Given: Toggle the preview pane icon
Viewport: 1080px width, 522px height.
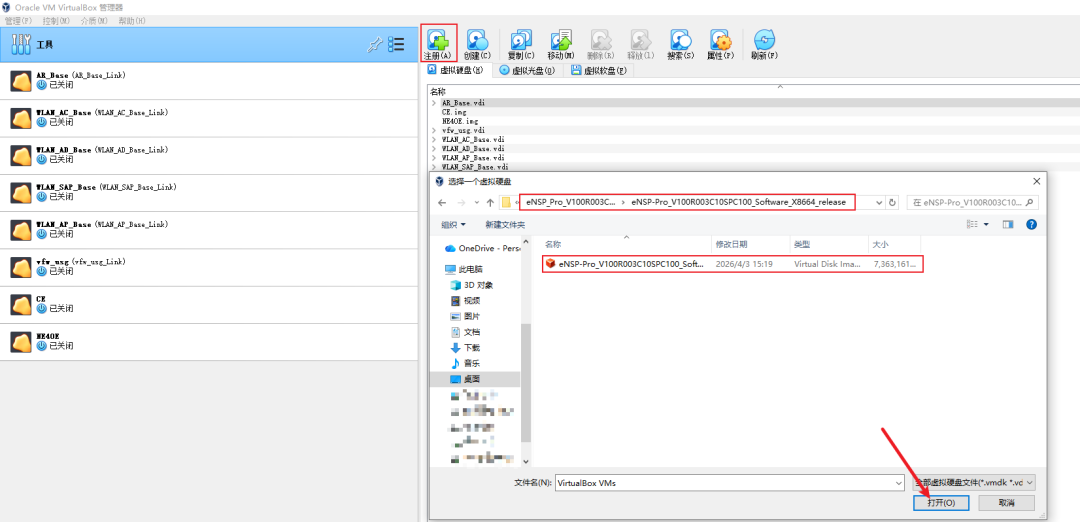Looking at the screenshot, I should coord(1008,225).
